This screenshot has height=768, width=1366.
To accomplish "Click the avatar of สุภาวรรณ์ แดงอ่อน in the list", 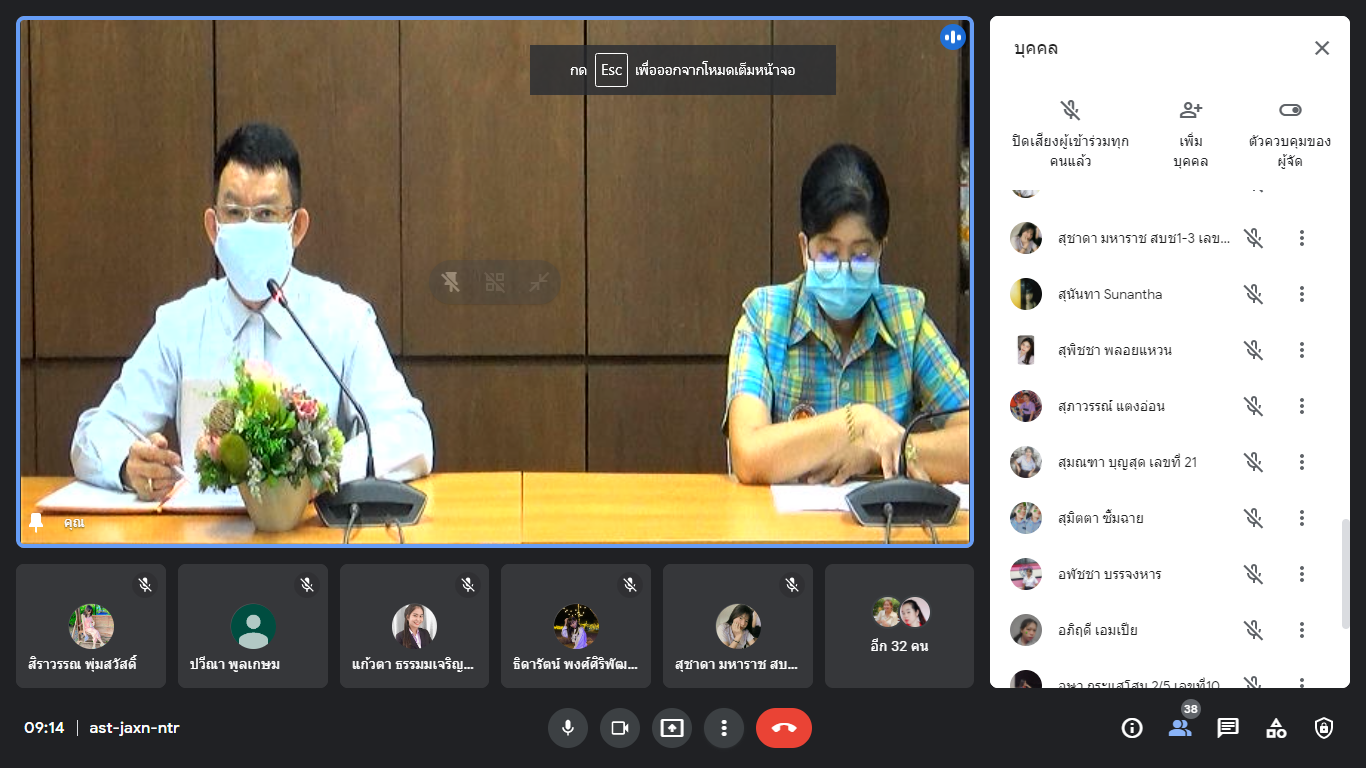I will click(1026, 406).
